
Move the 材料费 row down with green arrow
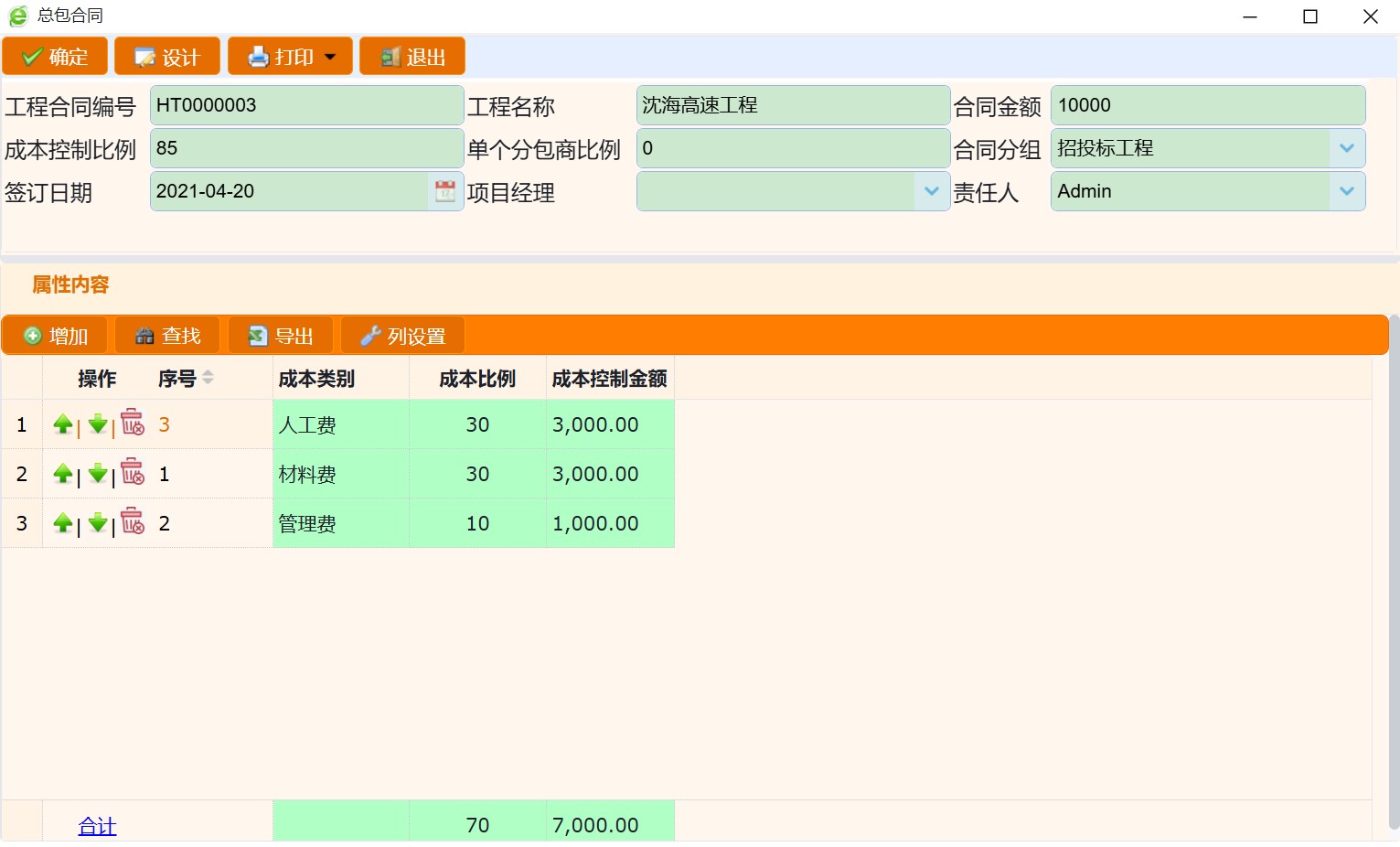click(x=98, y=474)
